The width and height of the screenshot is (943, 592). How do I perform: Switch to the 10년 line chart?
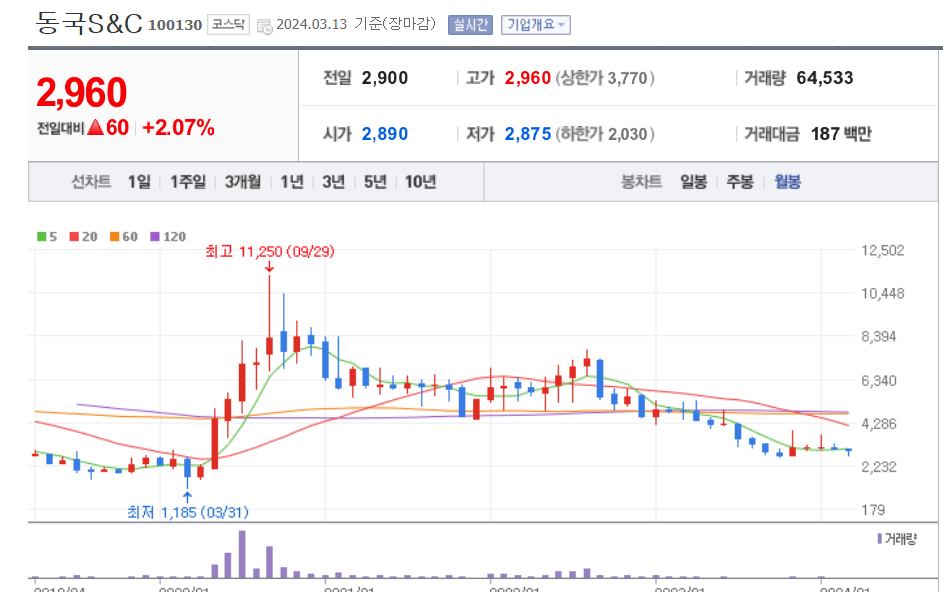pos(420,182)
